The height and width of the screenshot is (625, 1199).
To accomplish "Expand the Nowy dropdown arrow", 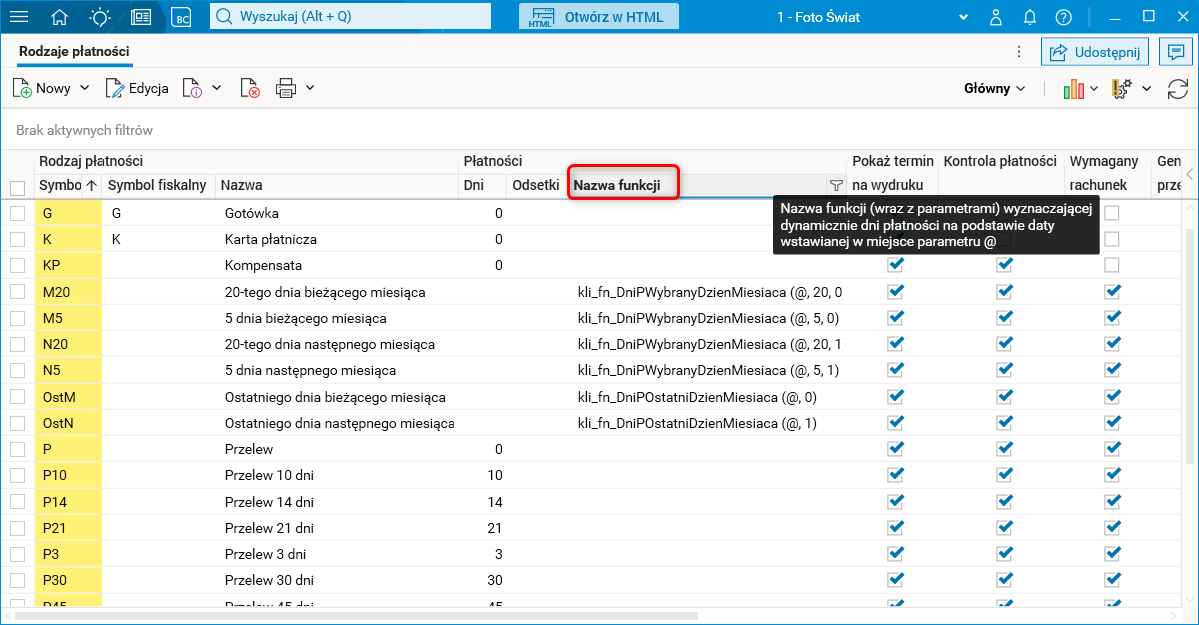I will [85, 88].
